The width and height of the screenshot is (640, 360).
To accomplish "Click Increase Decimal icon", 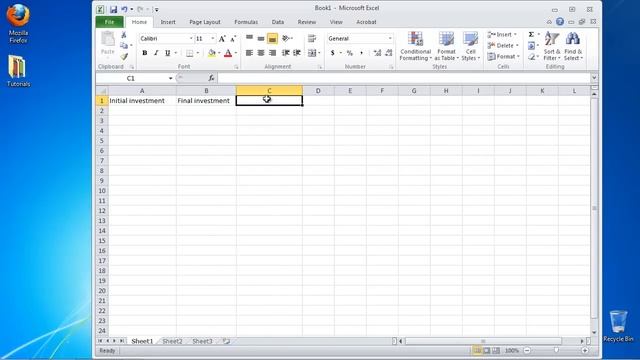I will pos(377,53).
